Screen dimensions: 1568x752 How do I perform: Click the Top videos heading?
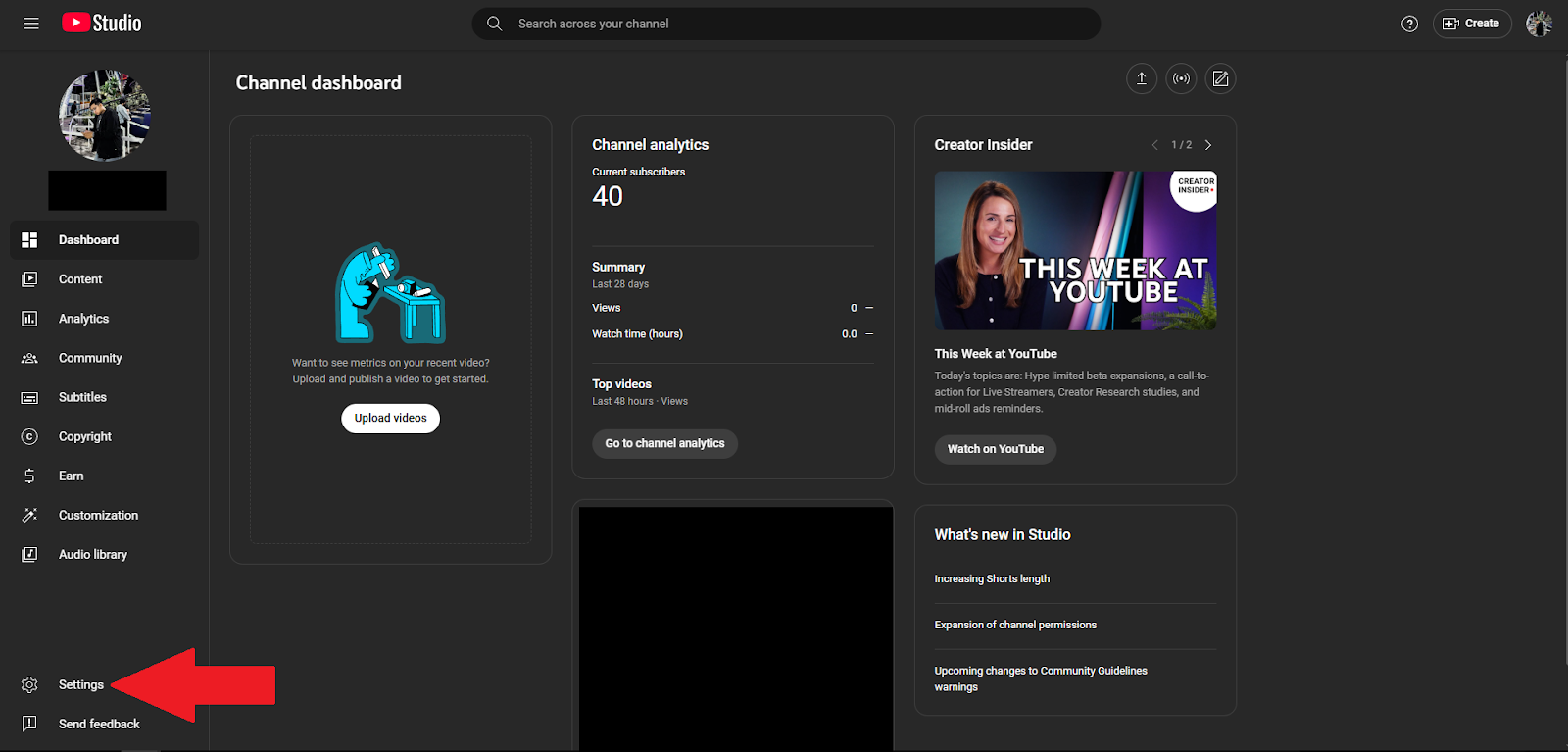click(621, 384)
